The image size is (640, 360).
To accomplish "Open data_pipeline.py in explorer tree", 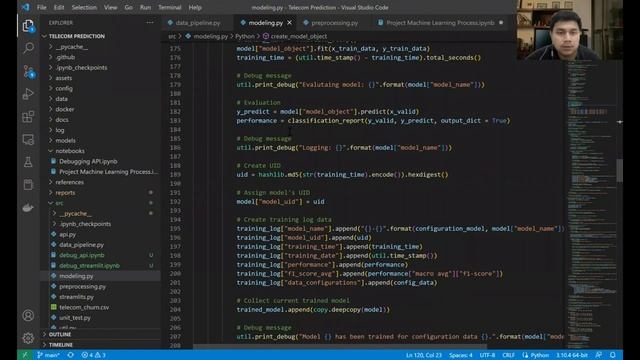I will [x=82, y=245].
